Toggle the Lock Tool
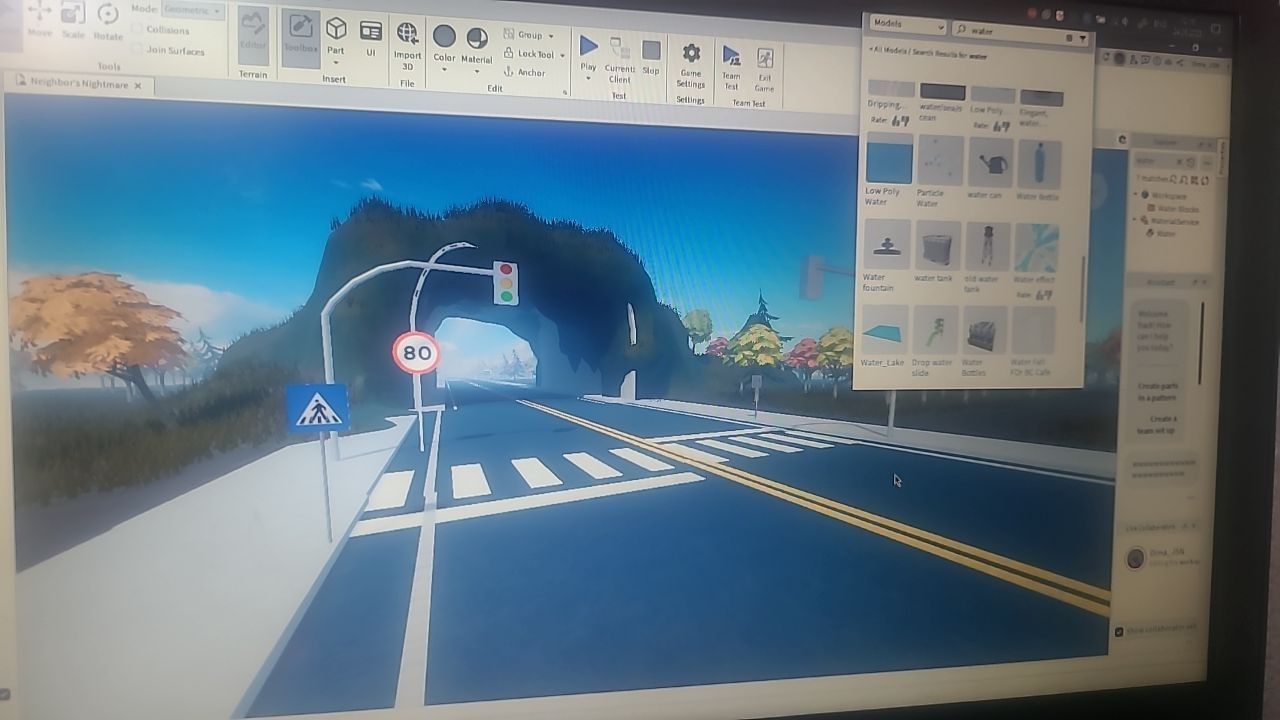Image resolution: width=1280 pixels, height=720 pixels. click(529, 54)
